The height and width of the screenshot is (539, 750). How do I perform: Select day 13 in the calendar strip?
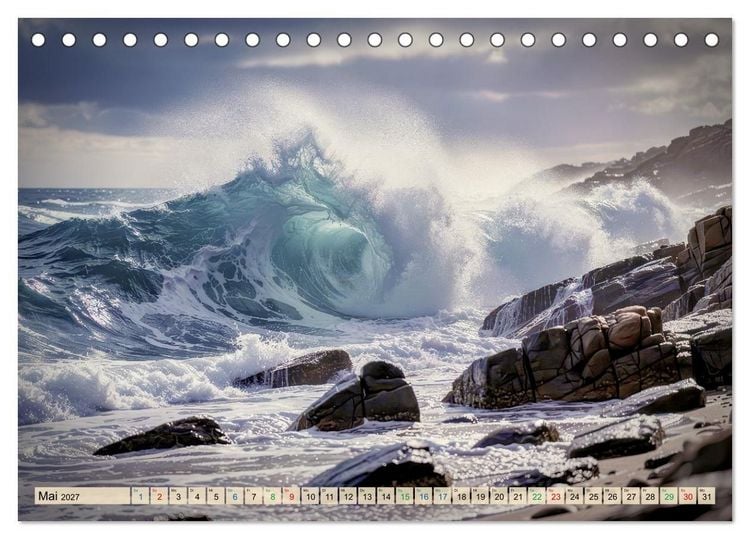point(367,496)
